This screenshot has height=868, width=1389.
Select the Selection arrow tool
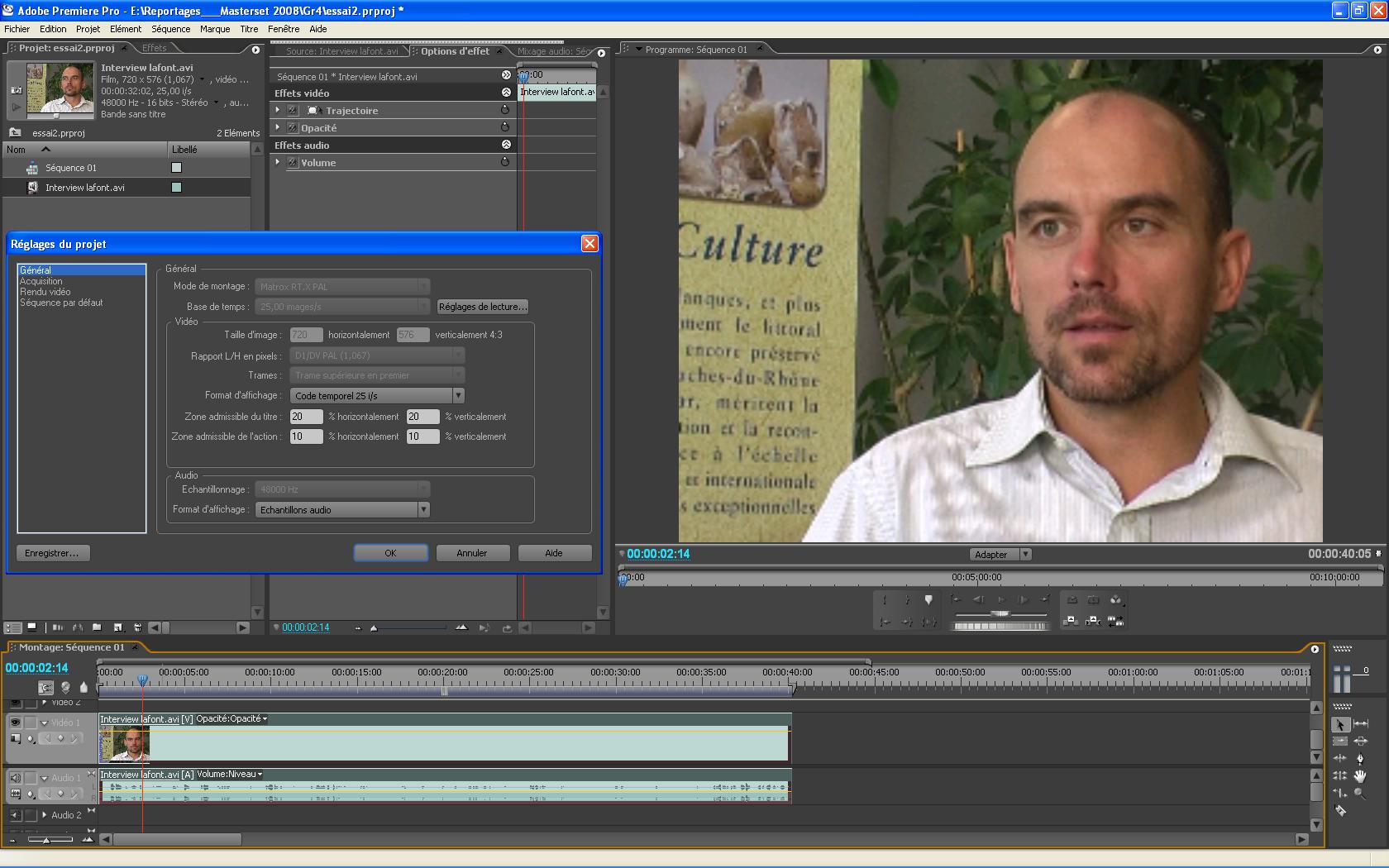(x=1340, y=724)
